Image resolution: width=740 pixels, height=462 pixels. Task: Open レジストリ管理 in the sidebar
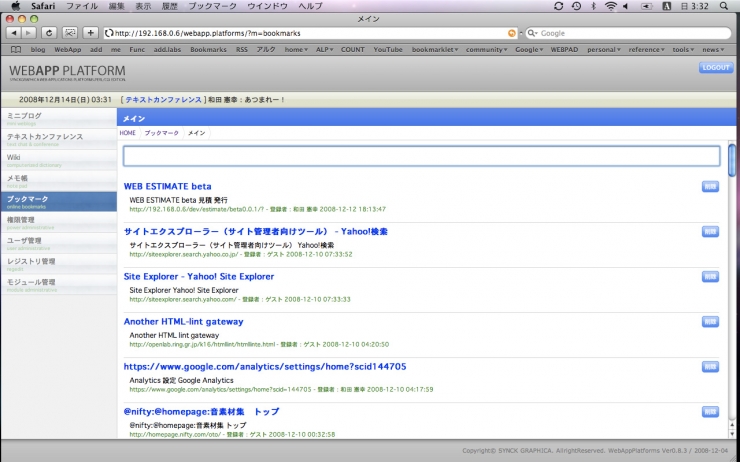pyautogui.click(x=59, y=264)
